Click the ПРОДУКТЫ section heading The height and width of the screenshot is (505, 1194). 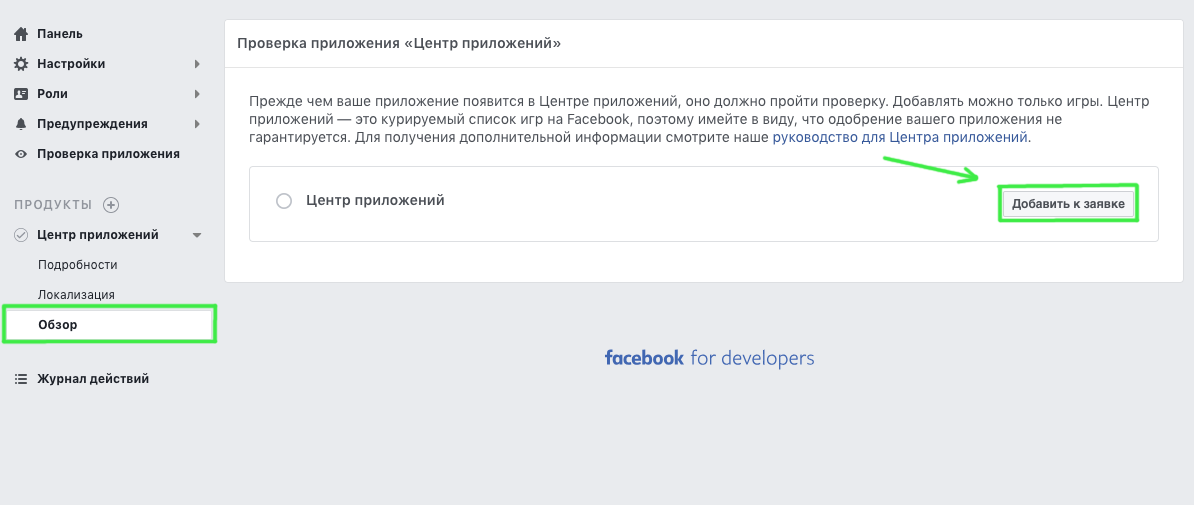pos(53,205)
